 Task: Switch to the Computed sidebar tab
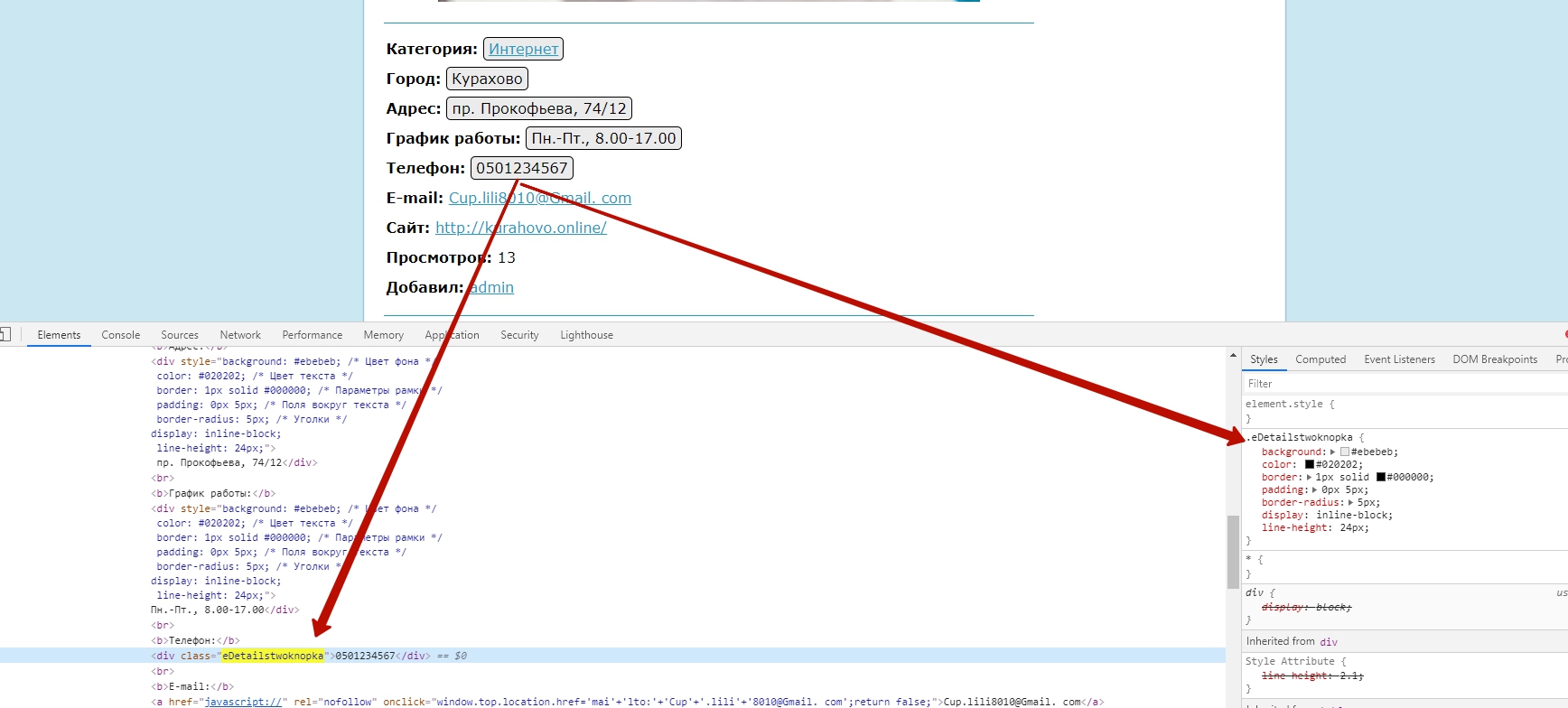pyautogui.click(x=1321, y=359)
